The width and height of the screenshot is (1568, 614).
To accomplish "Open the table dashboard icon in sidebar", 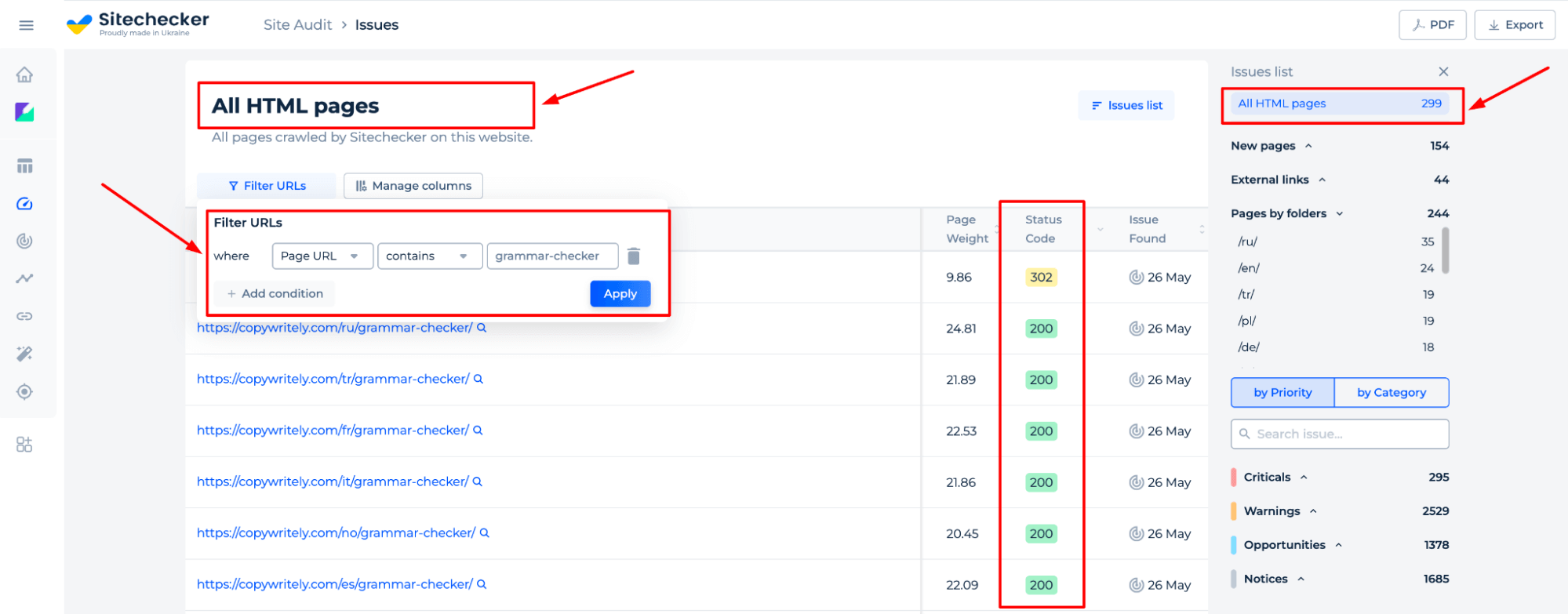I will click(25, 166).
